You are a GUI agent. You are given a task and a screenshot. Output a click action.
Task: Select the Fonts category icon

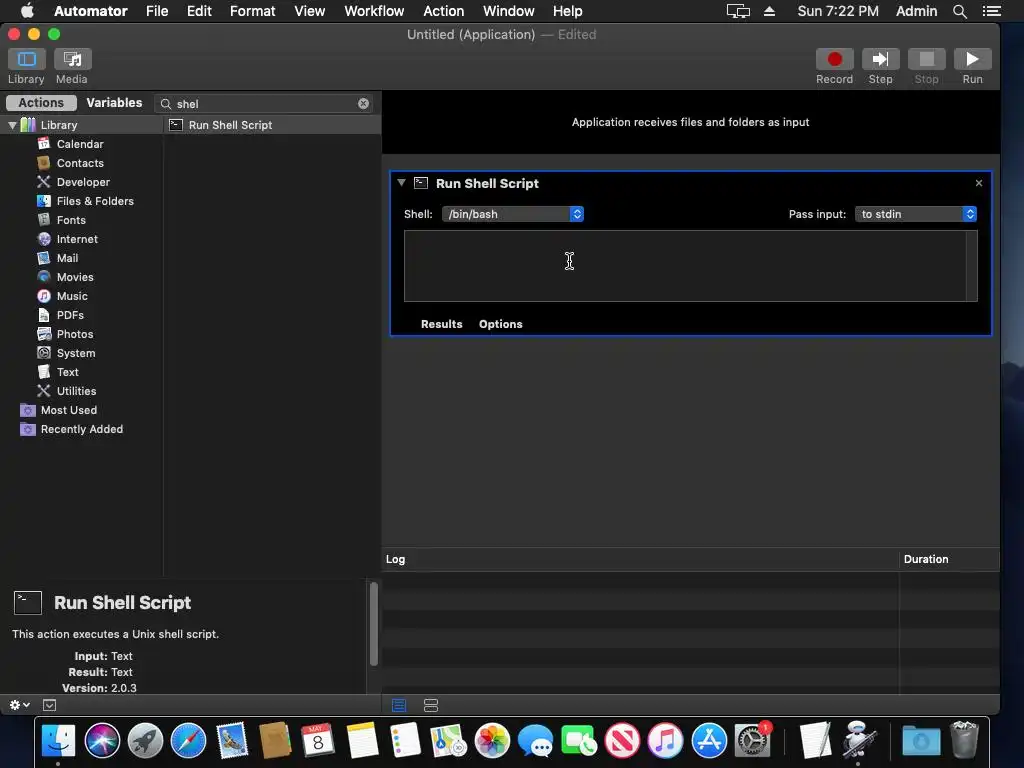coord(44,219)
